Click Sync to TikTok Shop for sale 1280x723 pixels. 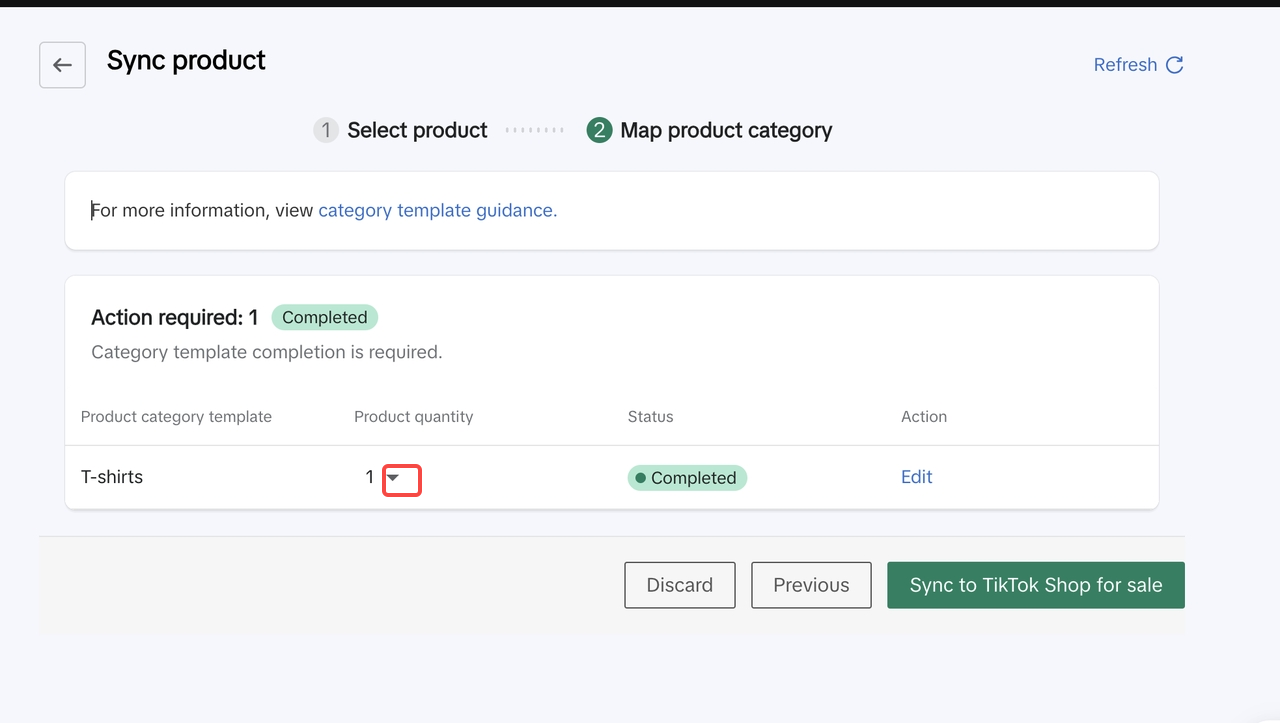pos(1035,585)
